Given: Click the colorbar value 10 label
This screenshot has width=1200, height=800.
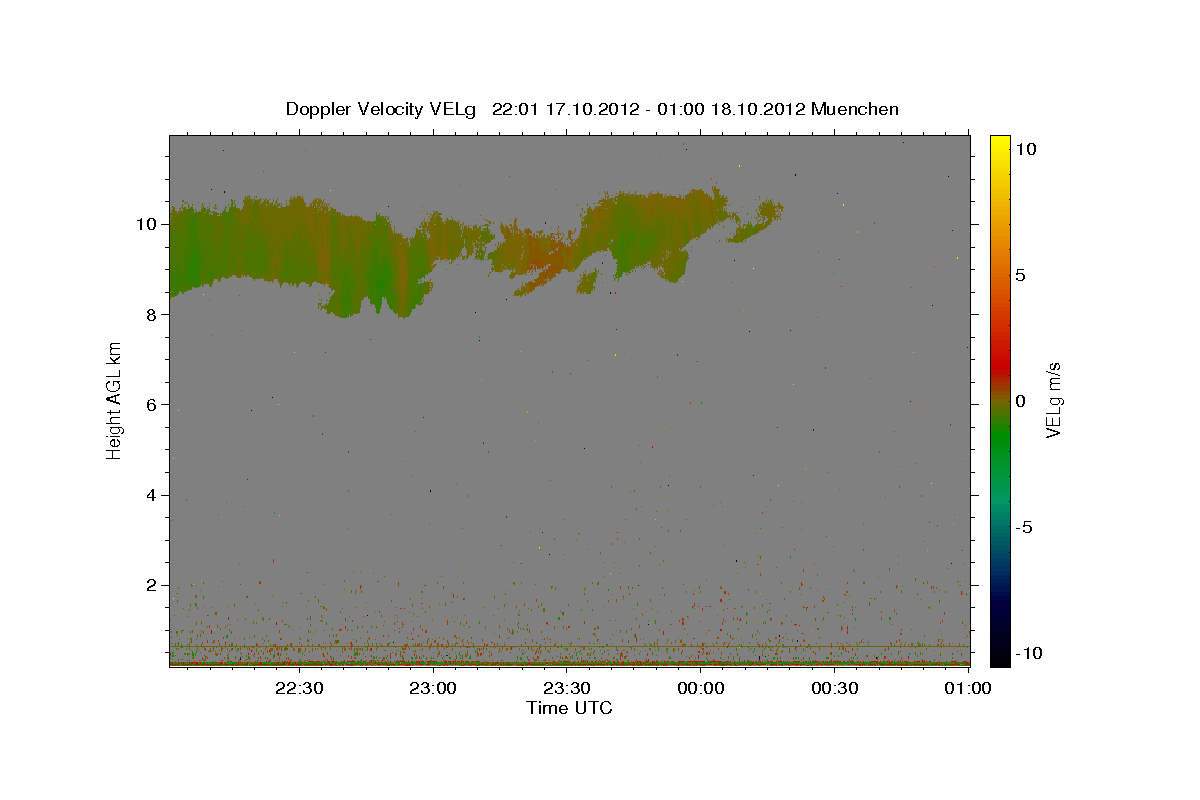Looking at the screenshot, I should click(x=1026, y=149).
